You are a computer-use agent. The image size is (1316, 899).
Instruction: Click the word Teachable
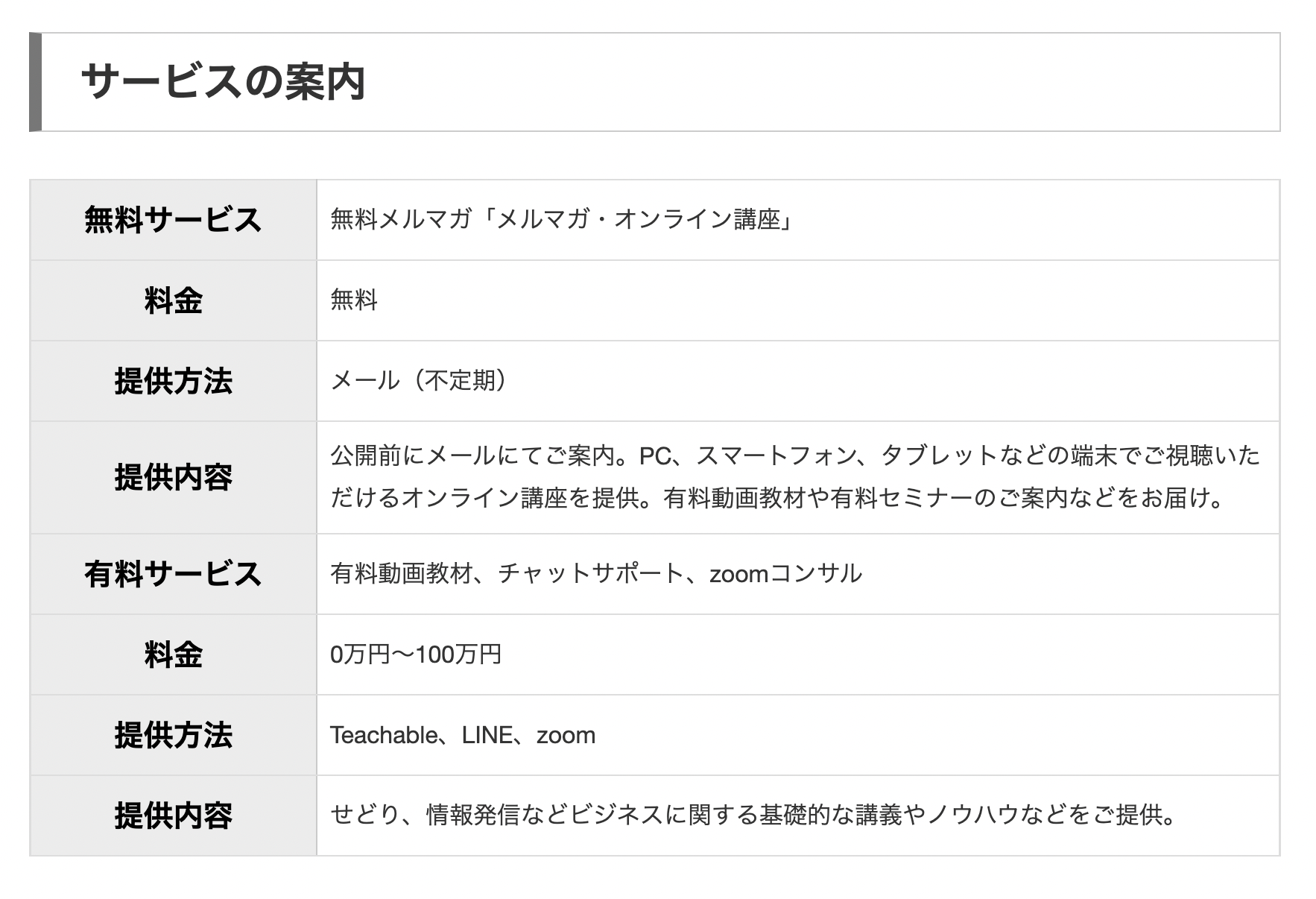[x=384, y=736]
